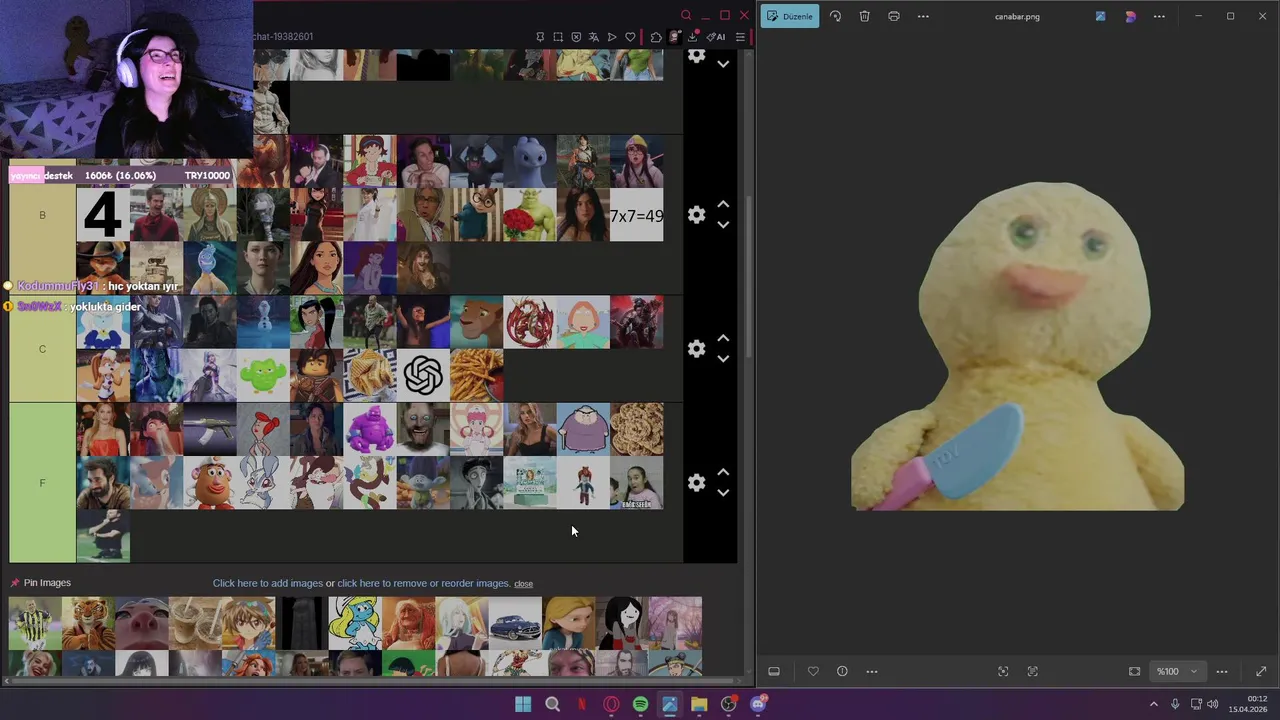Move tier F row down

click(723, 493)
